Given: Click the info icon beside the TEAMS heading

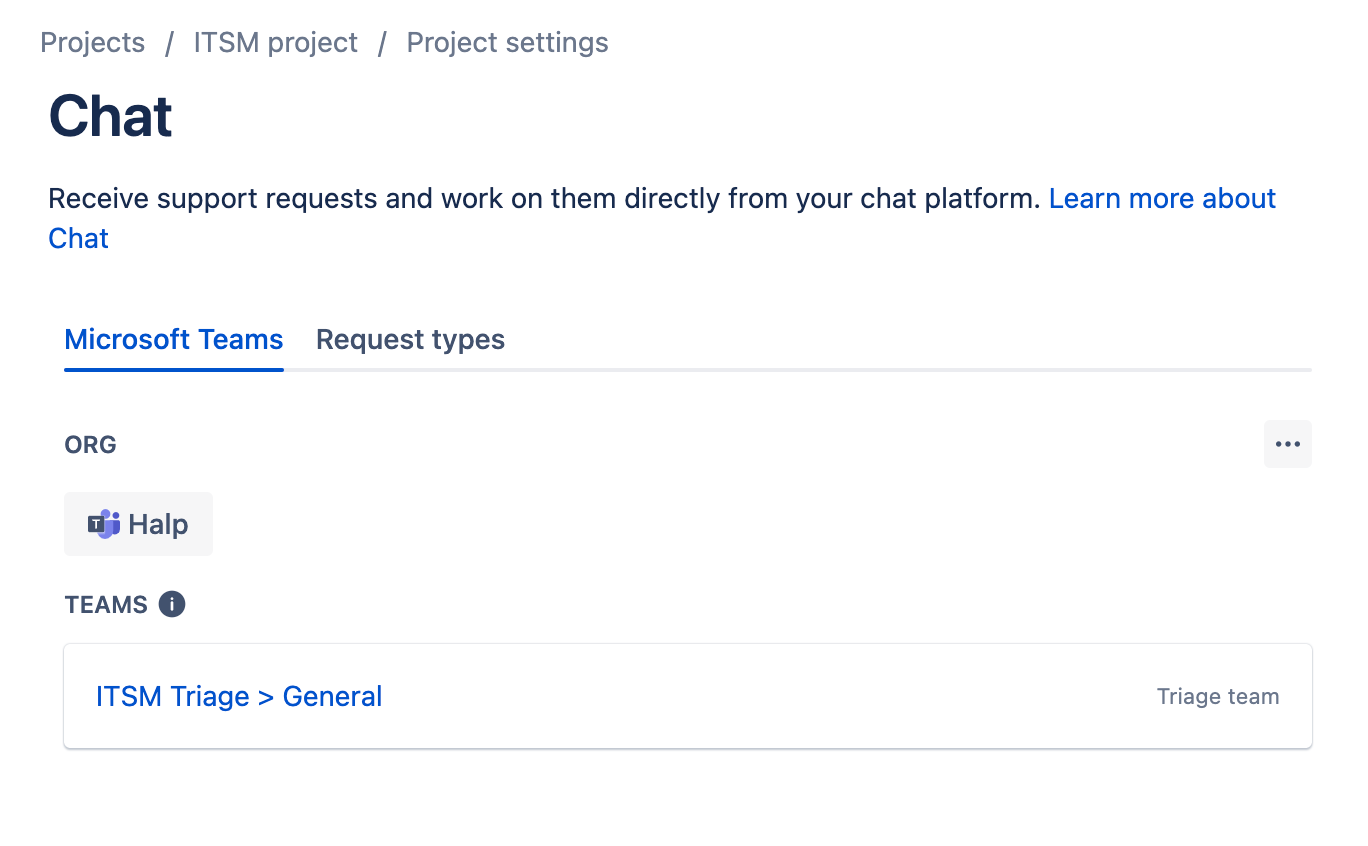Looking at the screenshot, I should 171,604.
